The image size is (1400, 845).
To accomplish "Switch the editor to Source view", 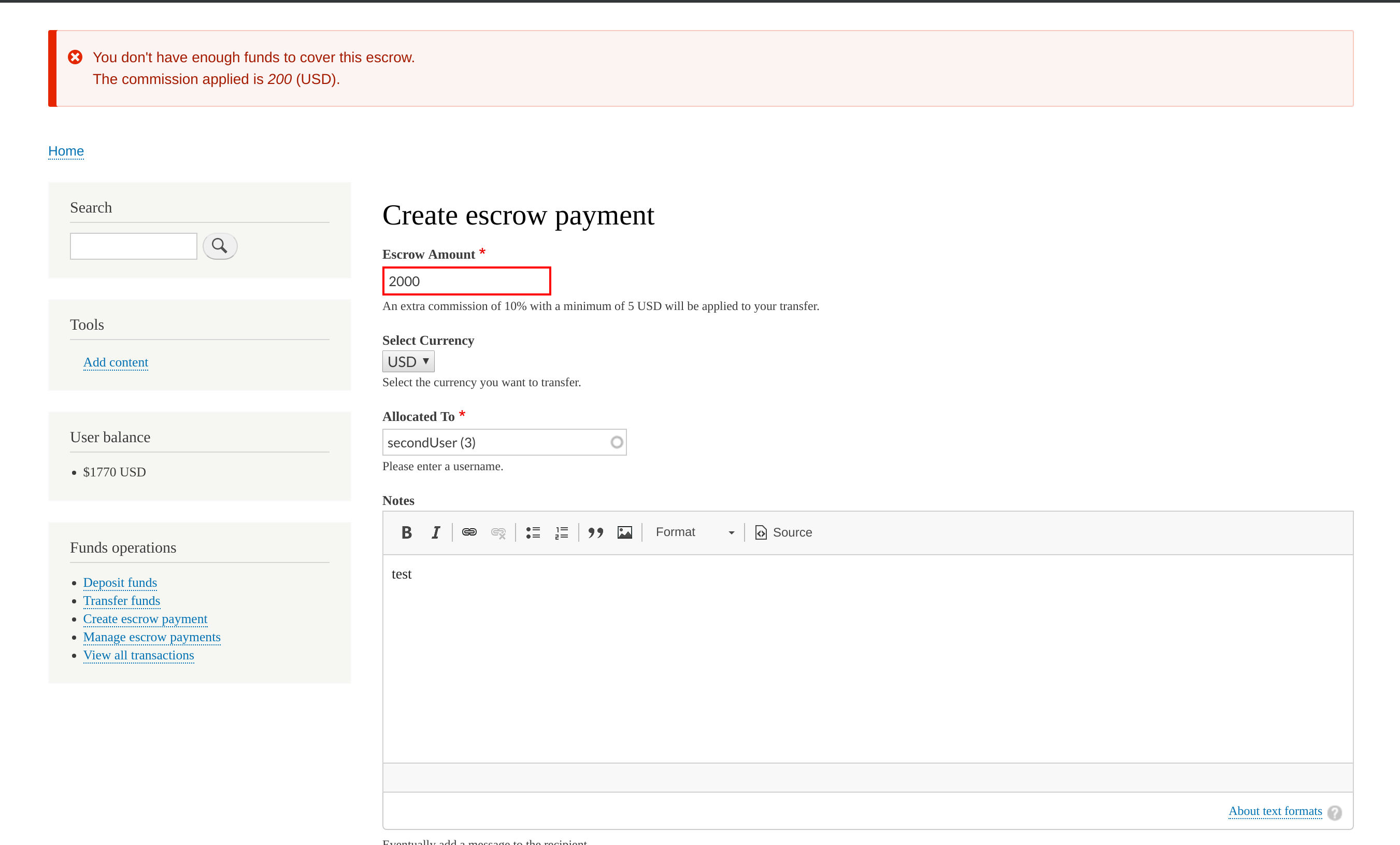I will [783, 532].
